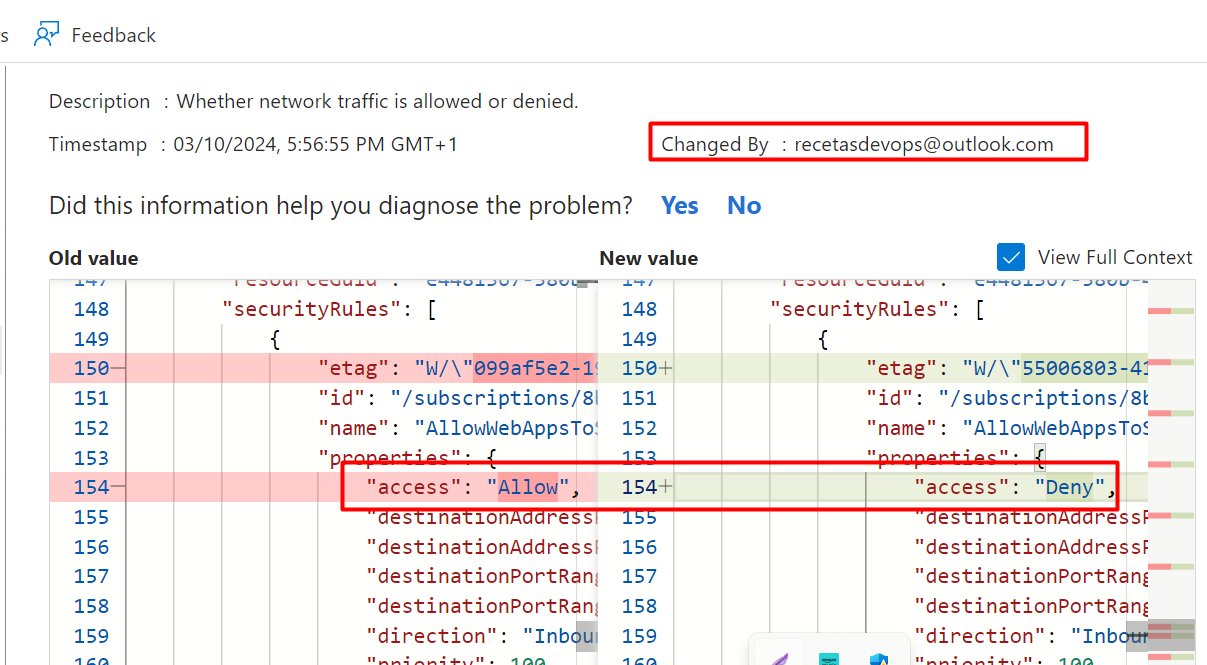
Task: Click line number 148 in new pane
Action: 639,309
